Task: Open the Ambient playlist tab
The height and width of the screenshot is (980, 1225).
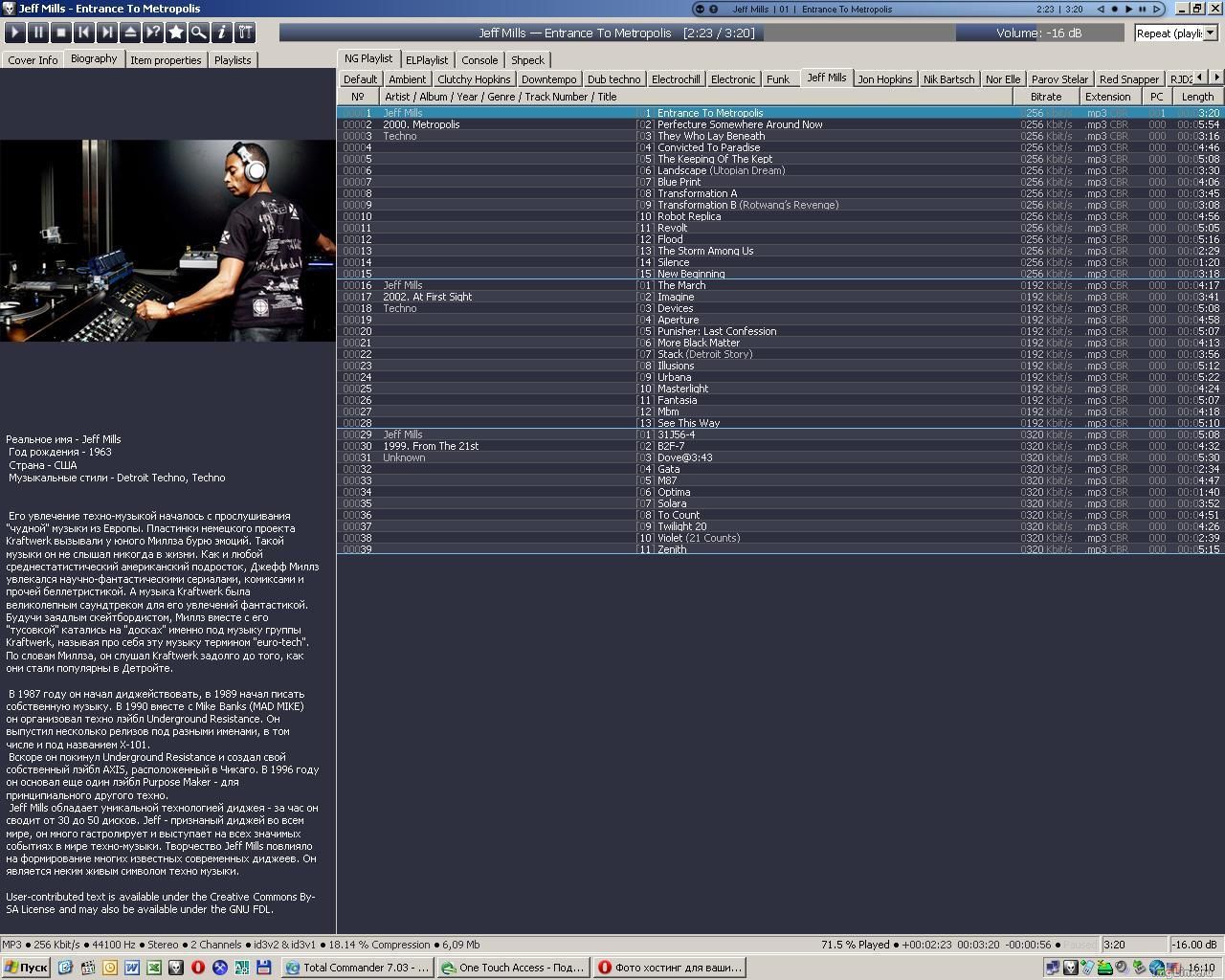Action: tap(407, 79)
